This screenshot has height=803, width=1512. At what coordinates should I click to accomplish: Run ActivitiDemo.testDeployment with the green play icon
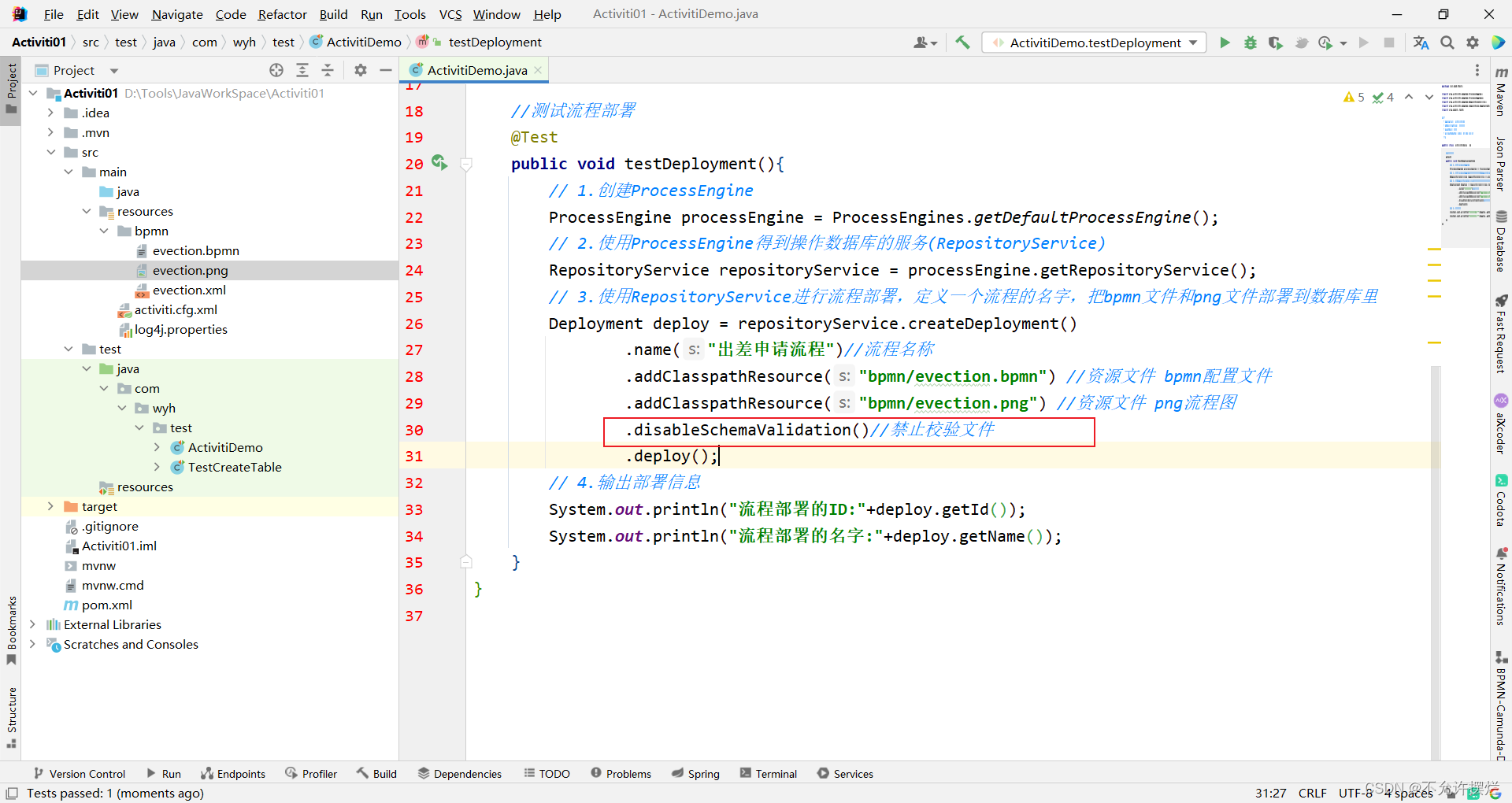click(1225, 43)
